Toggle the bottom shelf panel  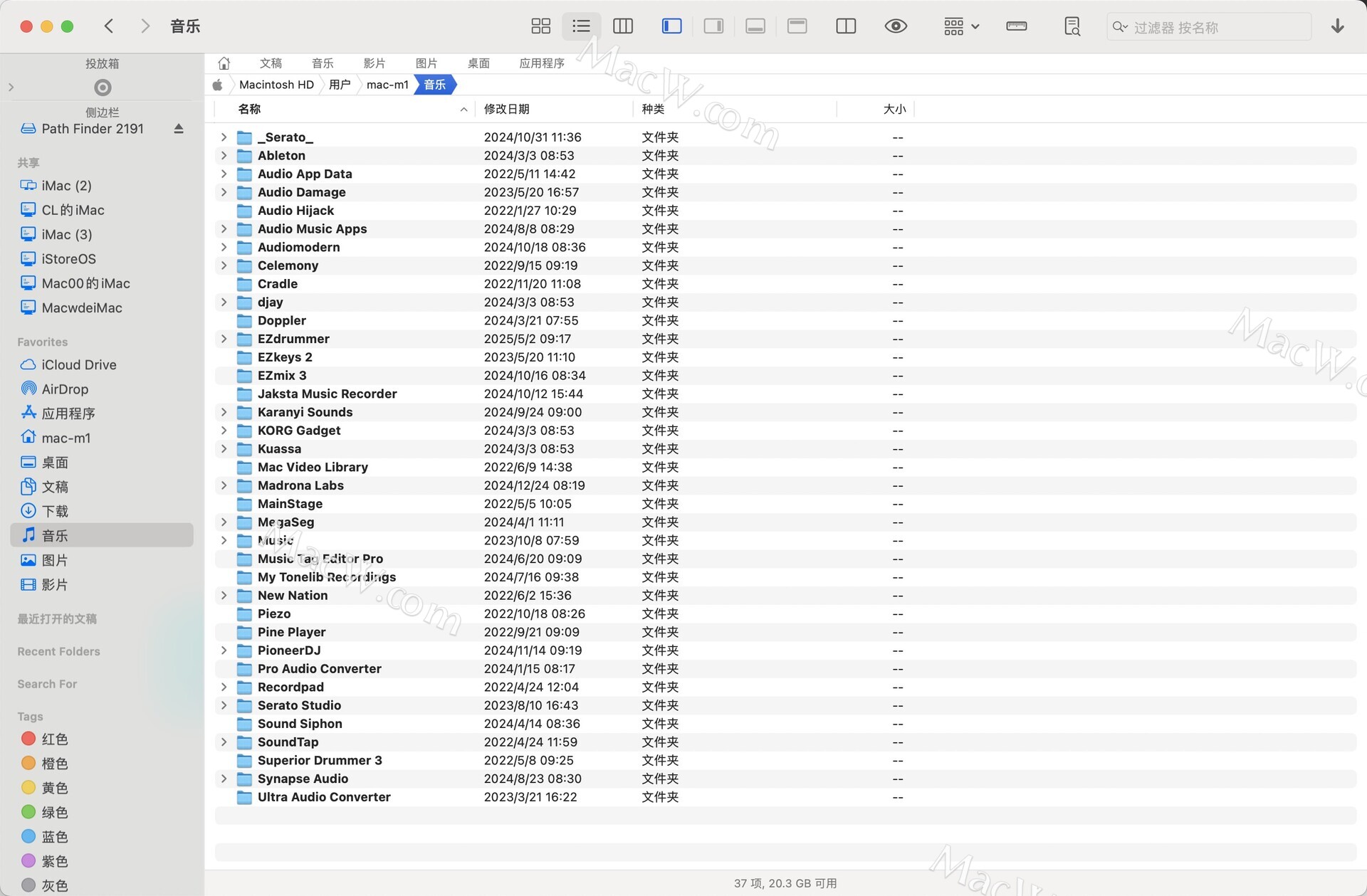(x=755, y=26)
